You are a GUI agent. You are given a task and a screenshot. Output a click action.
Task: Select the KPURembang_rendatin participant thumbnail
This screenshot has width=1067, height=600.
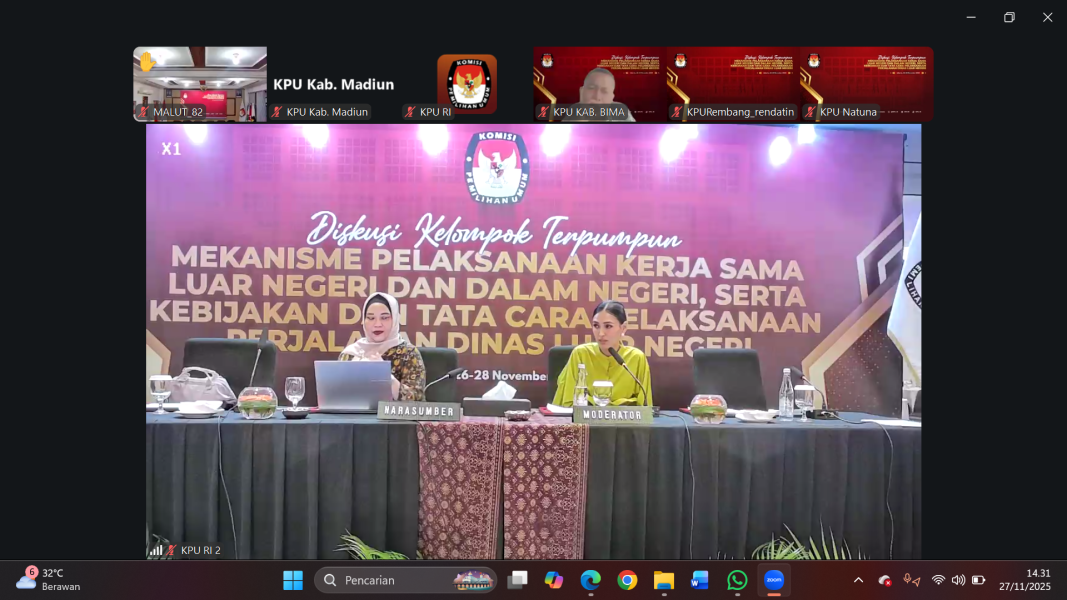coord(733,83)
